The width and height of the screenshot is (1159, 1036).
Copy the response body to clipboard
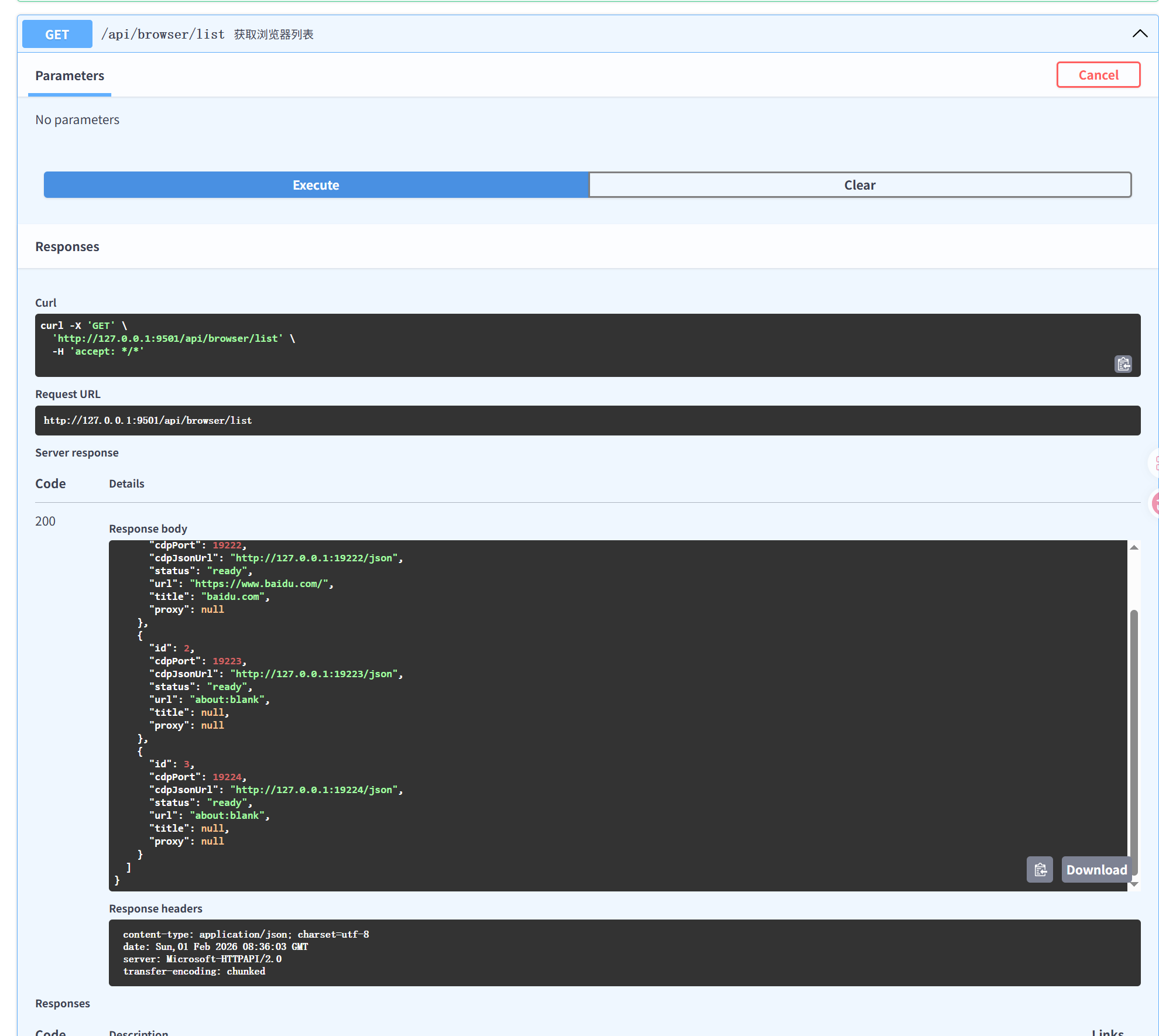pyautogui.click(x=1040, y=870)
